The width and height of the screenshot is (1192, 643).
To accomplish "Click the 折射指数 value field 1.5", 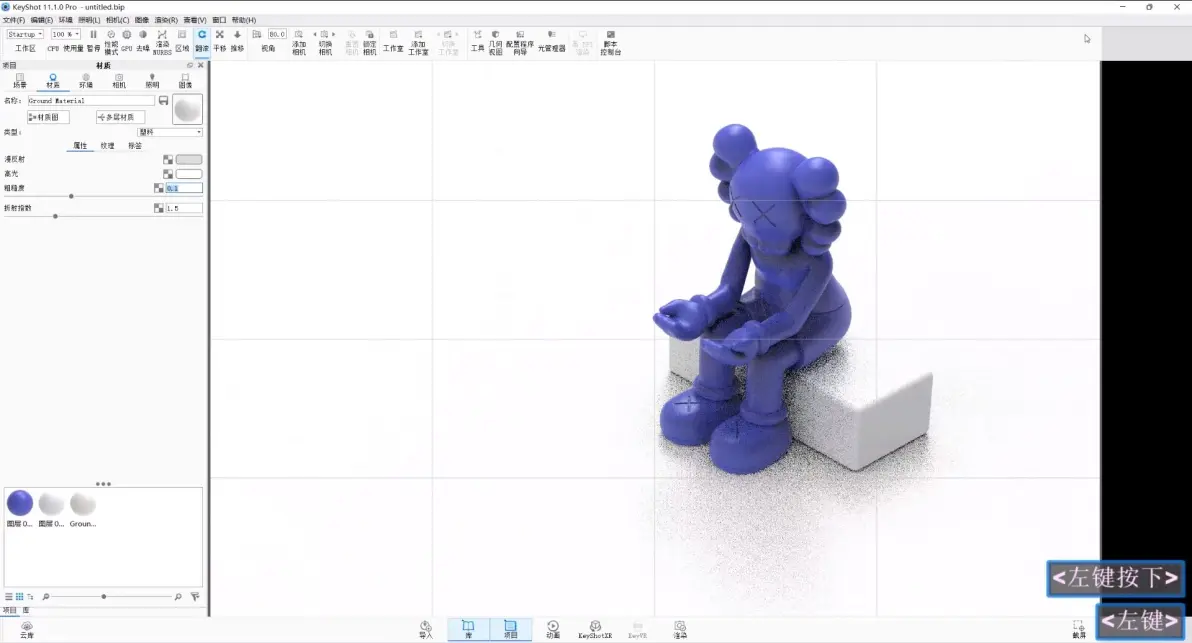I will tap(184, 207).
